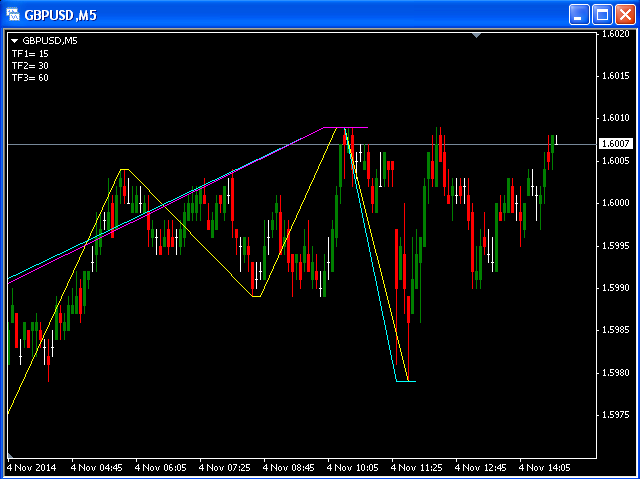Click the 4 Nov 08:45 time label
This screenshot has height=480, width=640.
tap(289, 467)
